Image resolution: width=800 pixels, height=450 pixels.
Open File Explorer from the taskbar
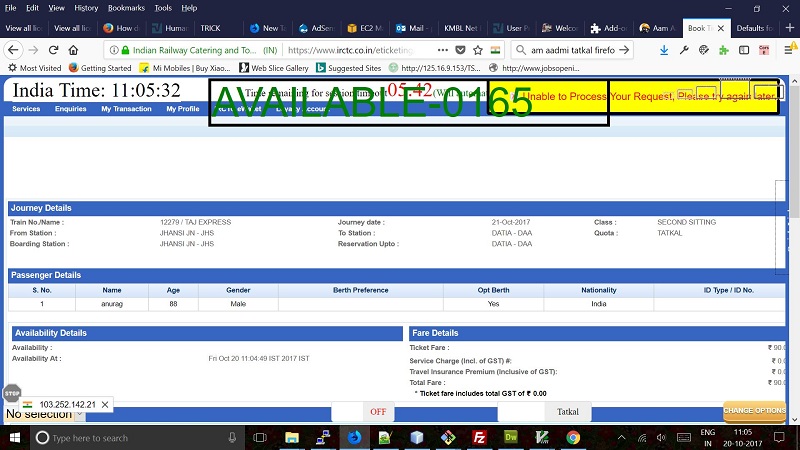[x=292, y=437]
